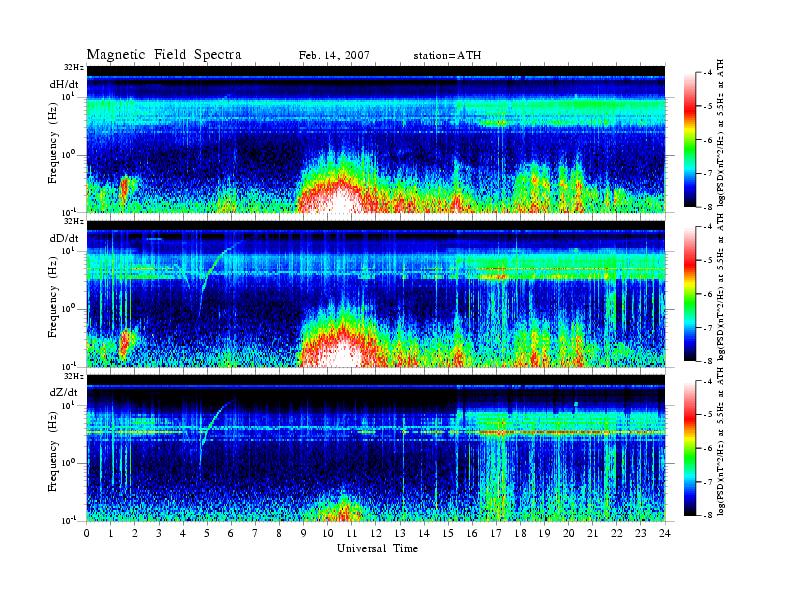The width and height of the screenshot is (792, 612).
Task: Click hour tick label 8 on time axis
Action: (x=279, y=533)
